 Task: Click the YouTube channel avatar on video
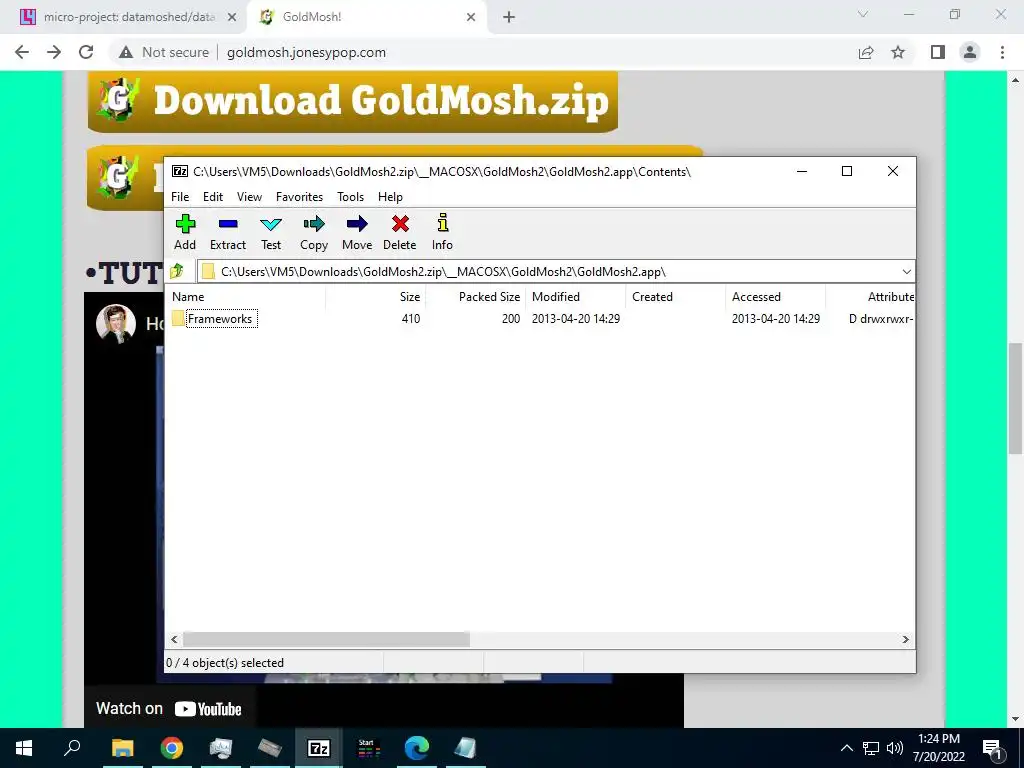(x=116, y=324)
